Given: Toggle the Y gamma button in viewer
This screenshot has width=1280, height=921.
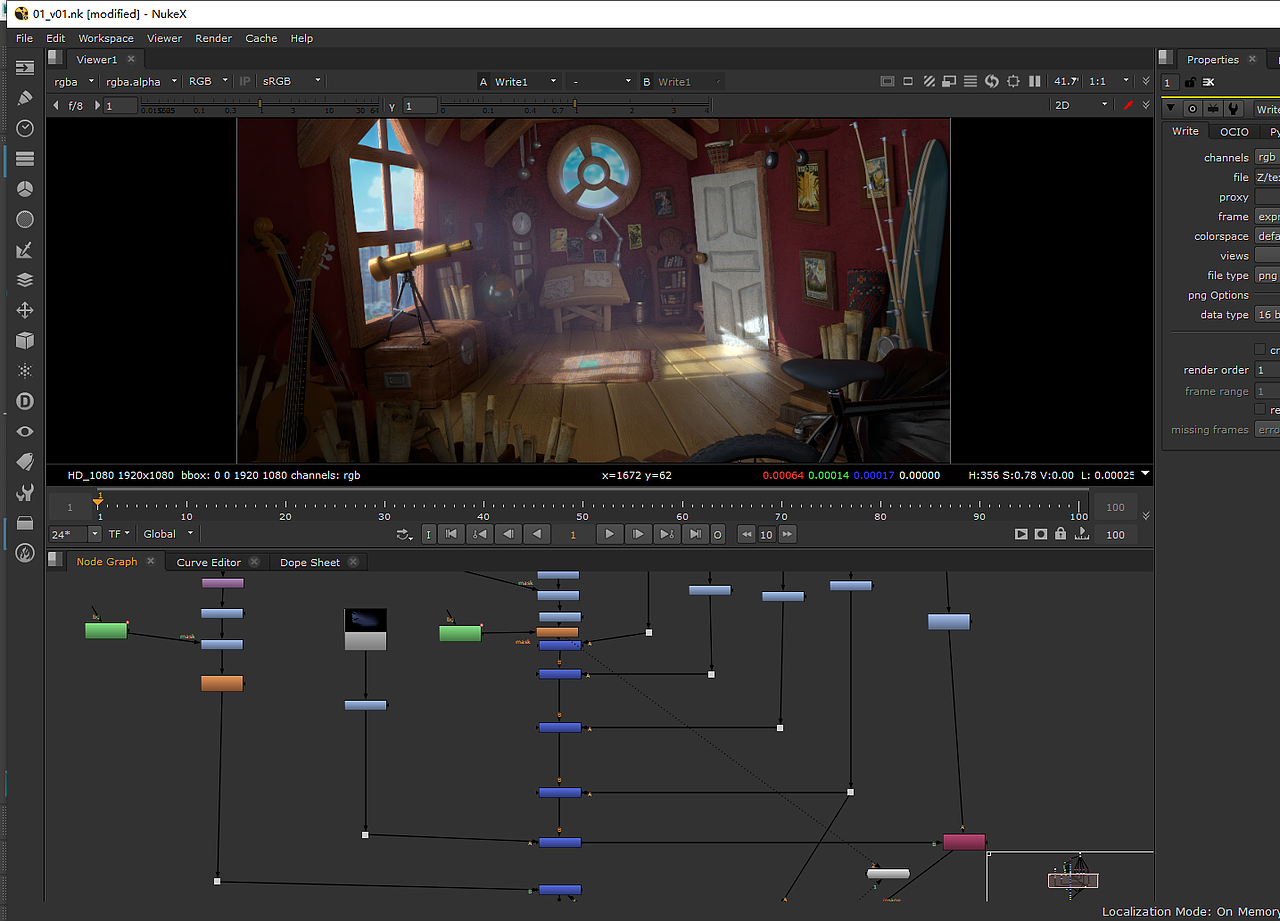Looking at the screenshot, I should [x=392, y=106].
